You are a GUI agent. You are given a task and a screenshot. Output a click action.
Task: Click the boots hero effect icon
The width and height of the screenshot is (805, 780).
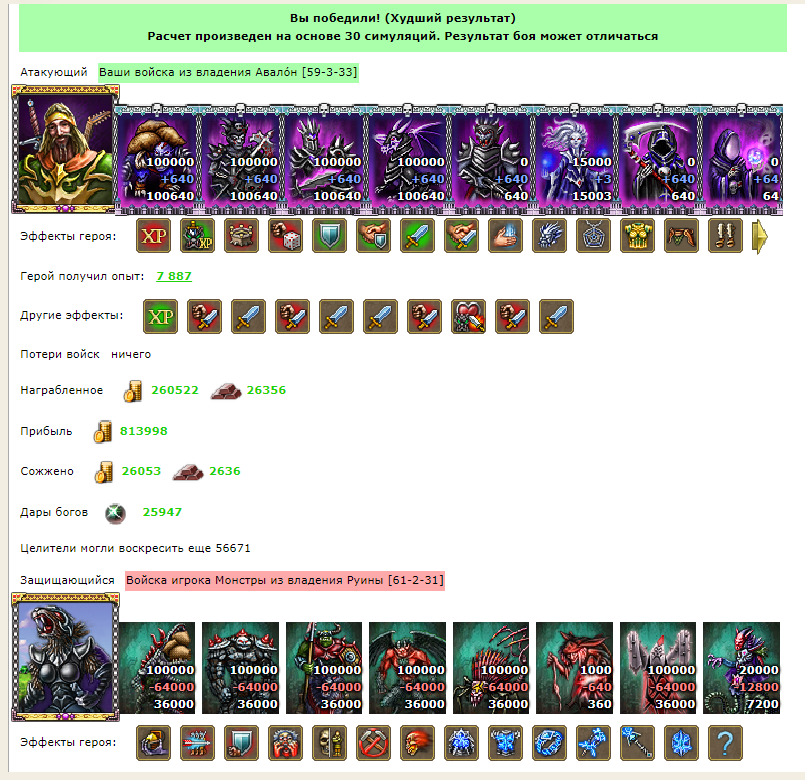click(x=725, y=236)
